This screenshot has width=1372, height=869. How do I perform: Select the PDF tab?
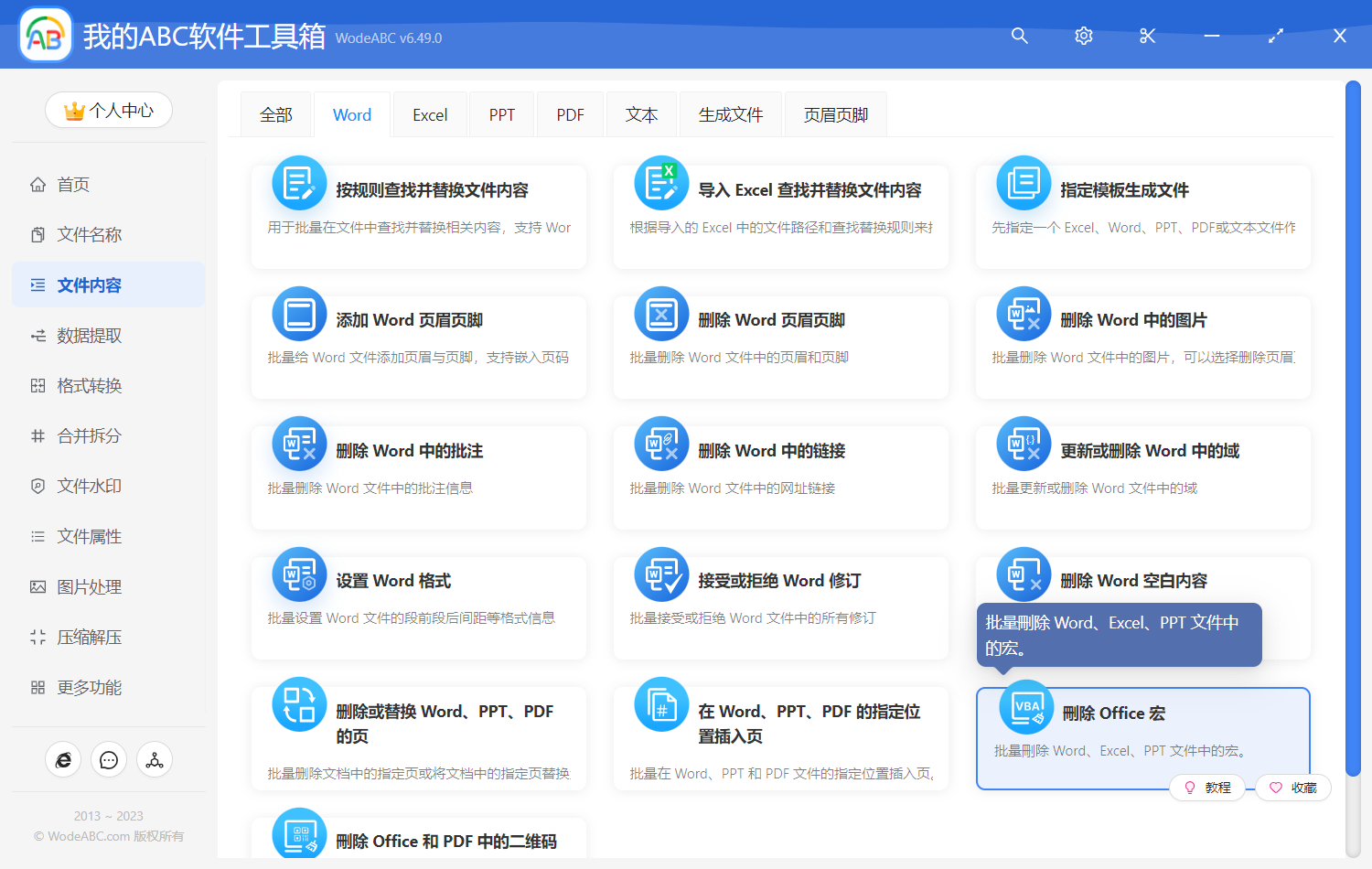570,115
